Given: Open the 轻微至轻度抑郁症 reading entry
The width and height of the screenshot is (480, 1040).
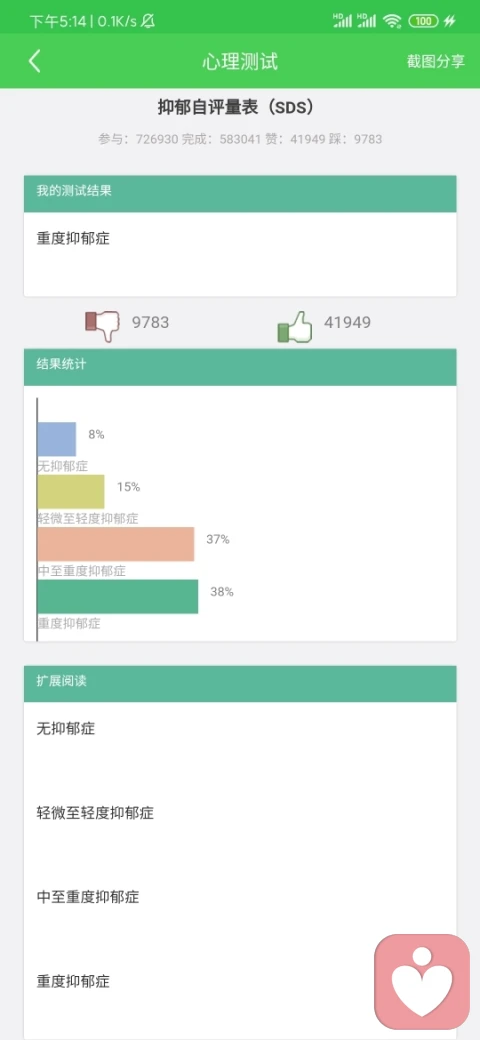Looking at the screenshot, I should (x=240, y=812).
